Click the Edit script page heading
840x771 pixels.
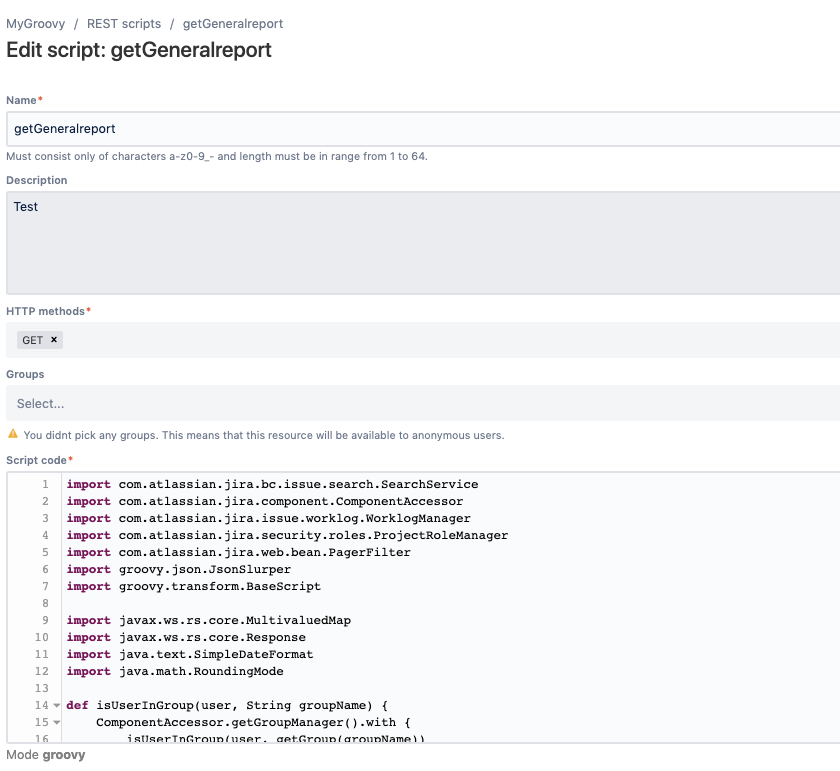click(x=139, y=50)
